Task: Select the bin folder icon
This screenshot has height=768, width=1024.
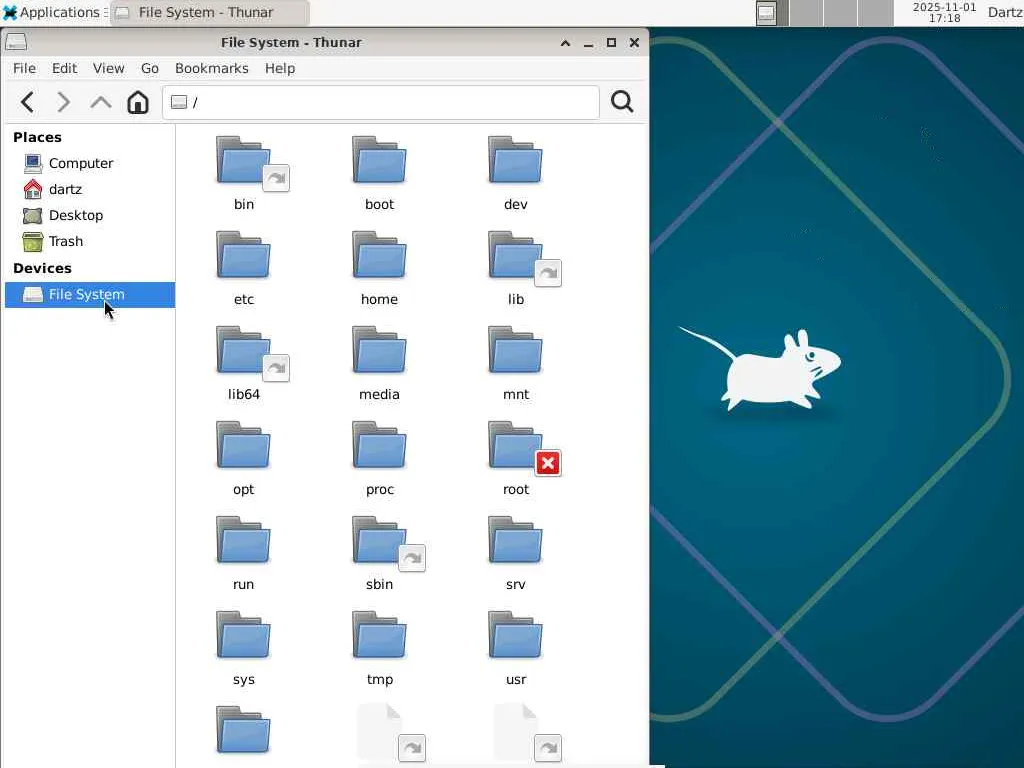Action: coord(244,161)
